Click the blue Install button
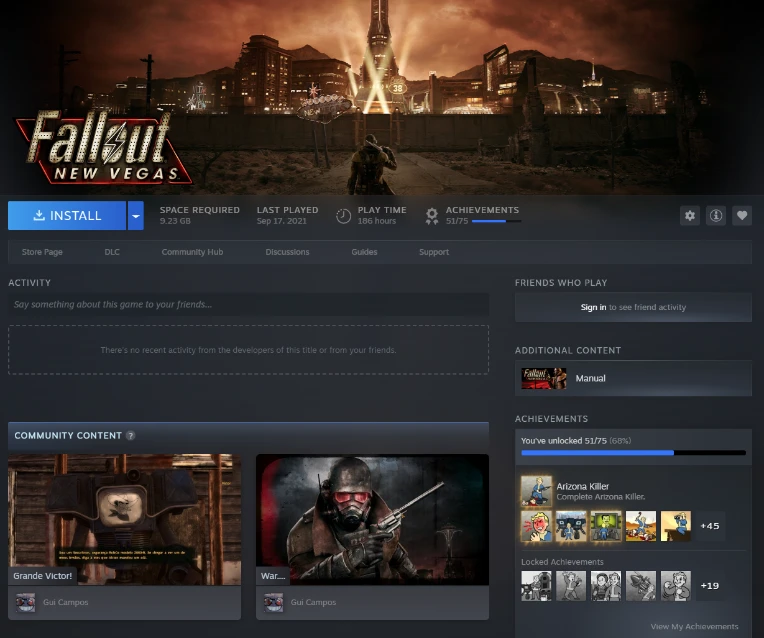 tap(67, 215)
